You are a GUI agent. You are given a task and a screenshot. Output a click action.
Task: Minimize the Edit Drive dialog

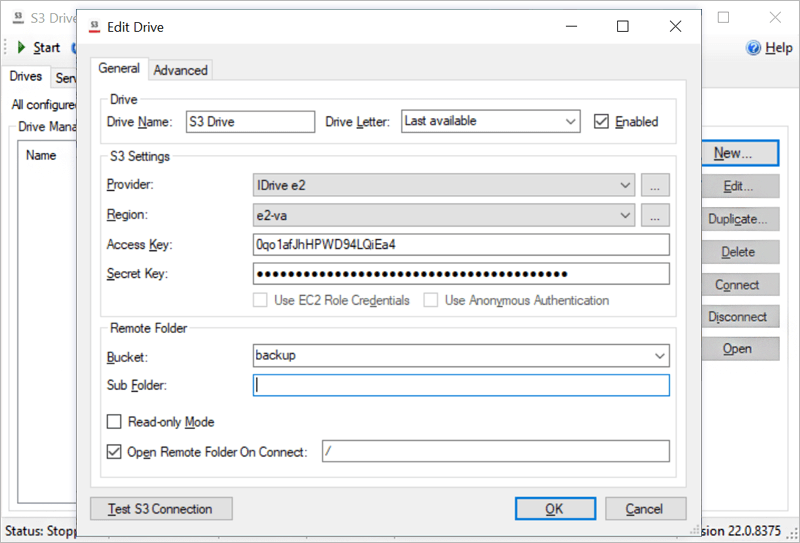coord(571,26)
